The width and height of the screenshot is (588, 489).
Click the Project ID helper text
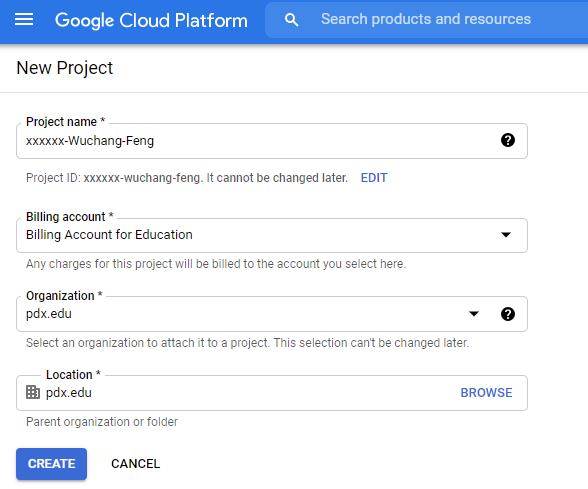tap(187, 178)
